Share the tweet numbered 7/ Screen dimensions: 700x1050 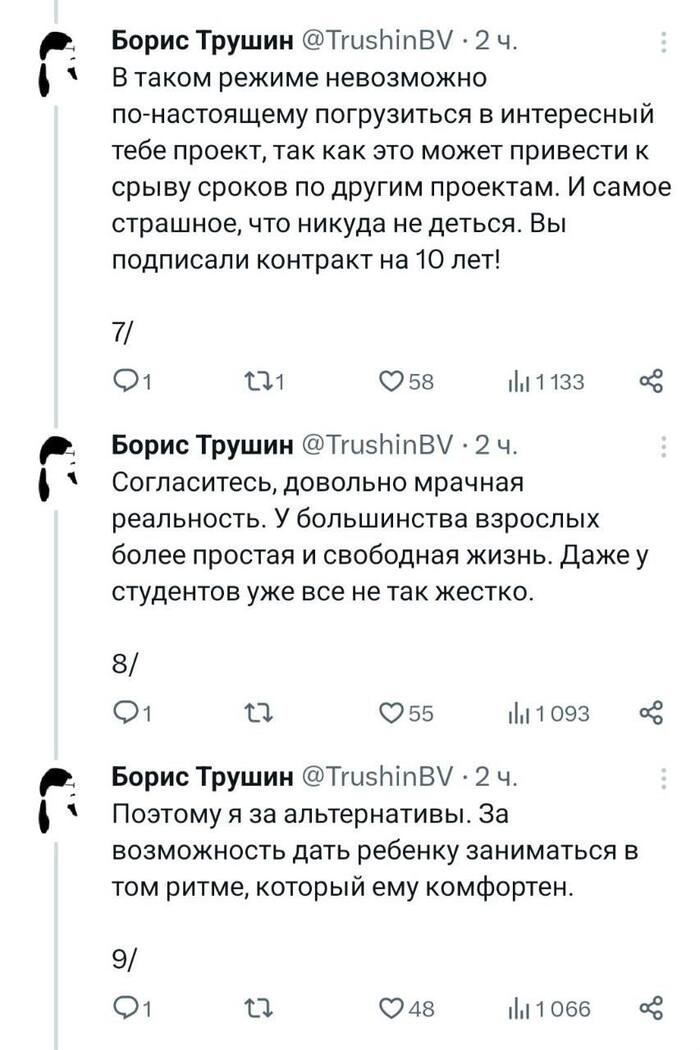click(x=651, y=380)
